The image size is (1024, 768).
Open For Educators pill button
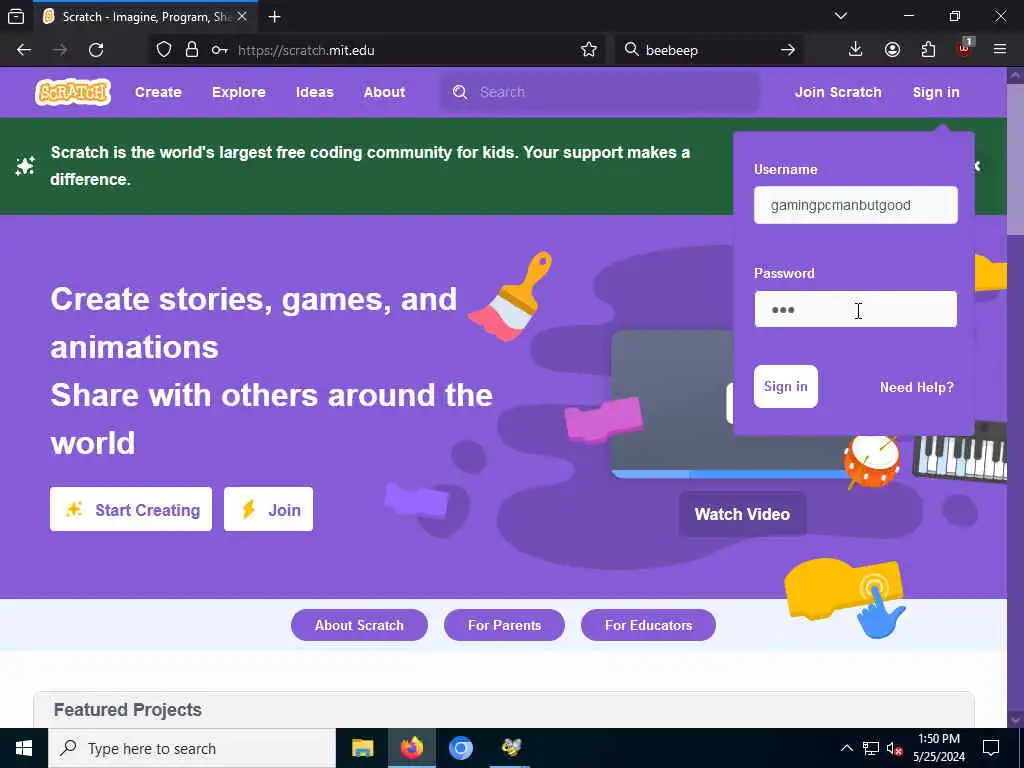coord(648,625)
